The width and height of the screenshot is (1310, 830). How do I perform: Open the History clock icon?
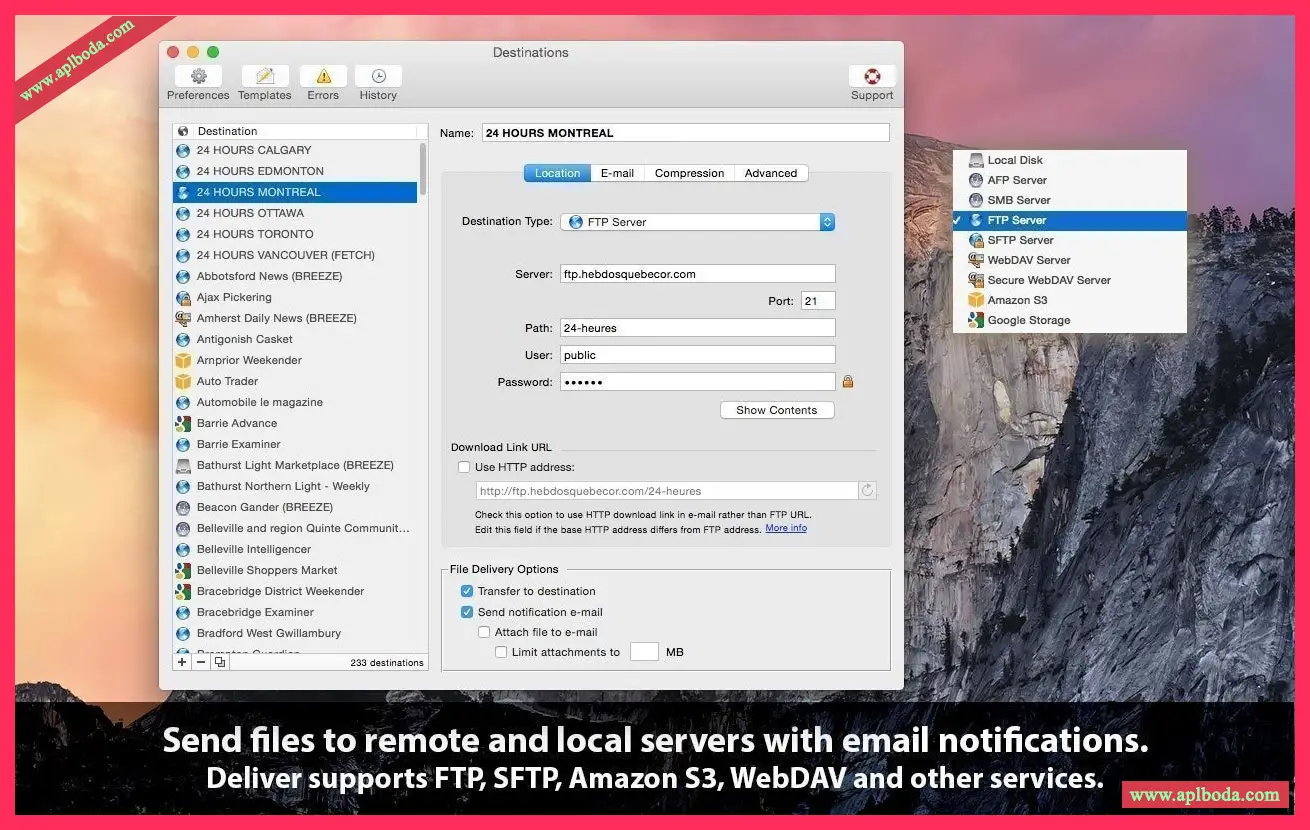[x=378, y=76]
